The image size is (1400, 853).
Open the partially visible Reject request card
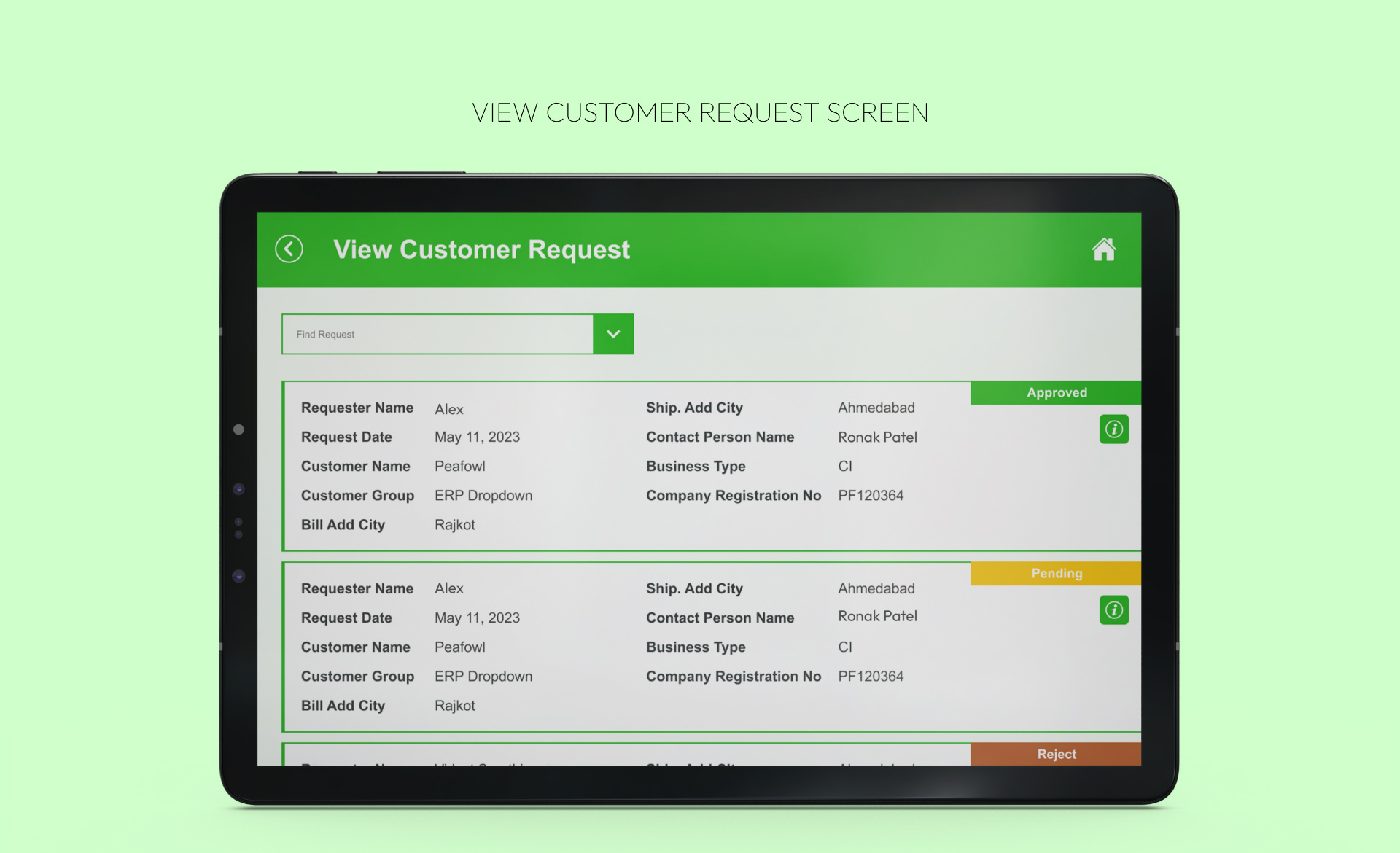click(627, 757)
